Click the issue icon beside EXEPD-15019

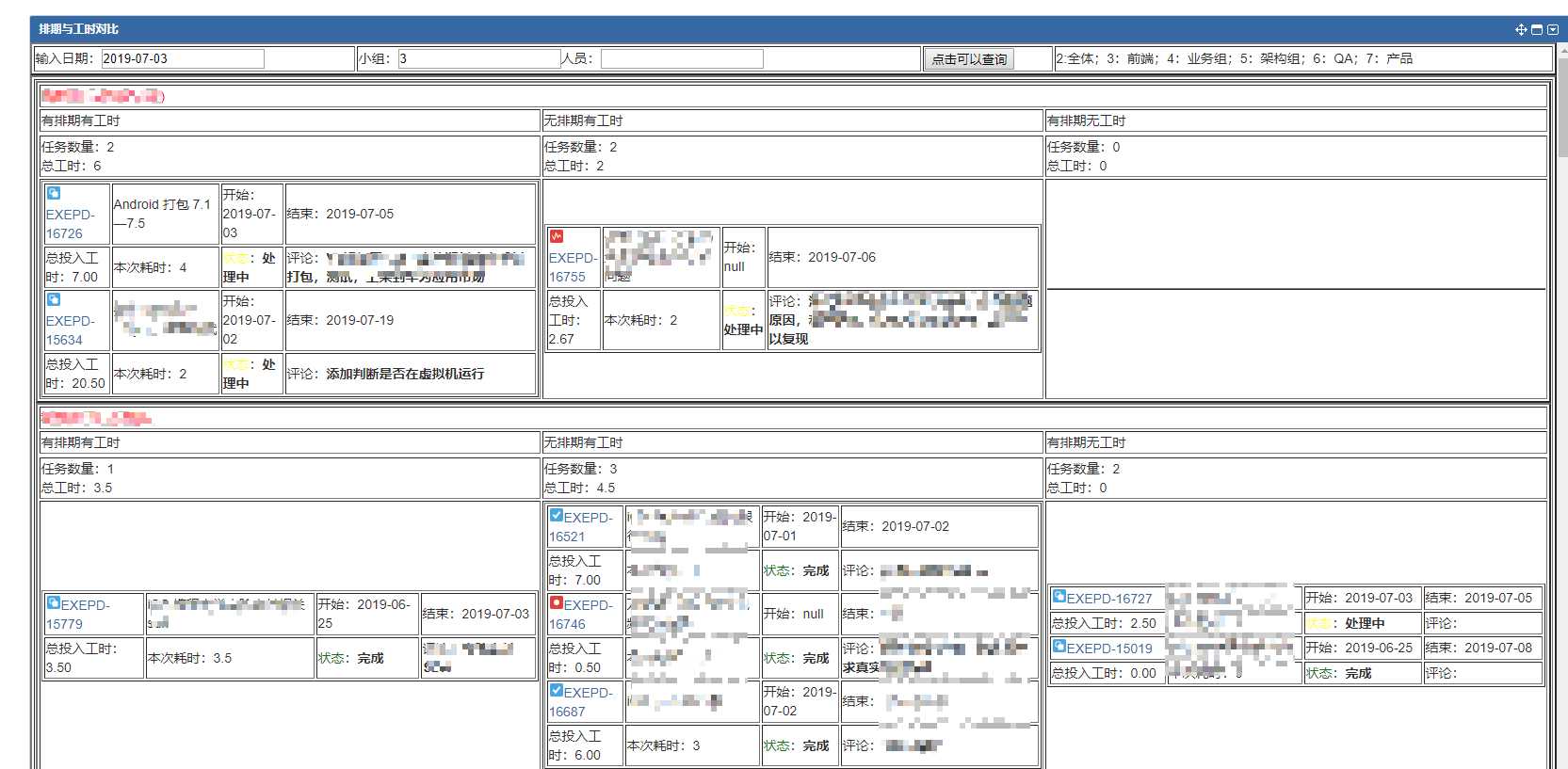pos(1059,646)
